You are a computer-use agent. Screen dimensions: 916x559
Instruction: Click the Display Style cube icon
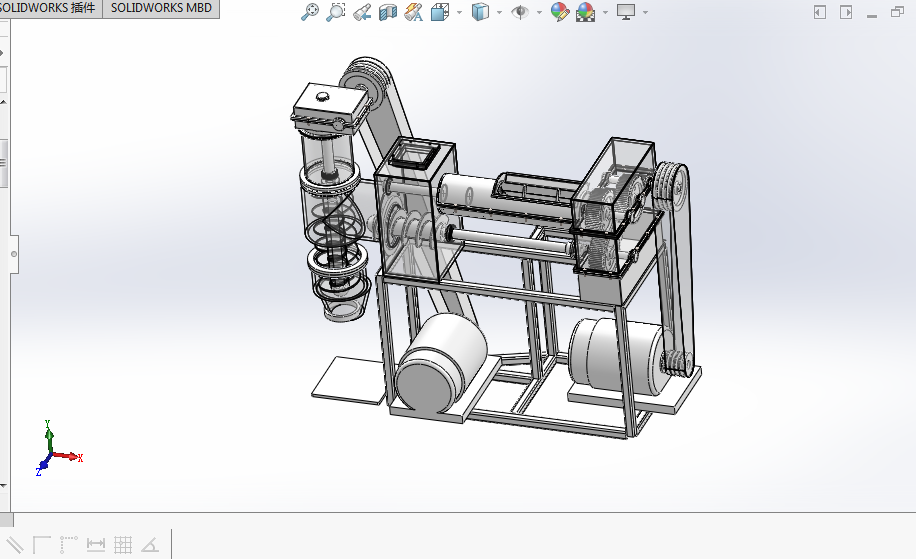tap(480, 12)
